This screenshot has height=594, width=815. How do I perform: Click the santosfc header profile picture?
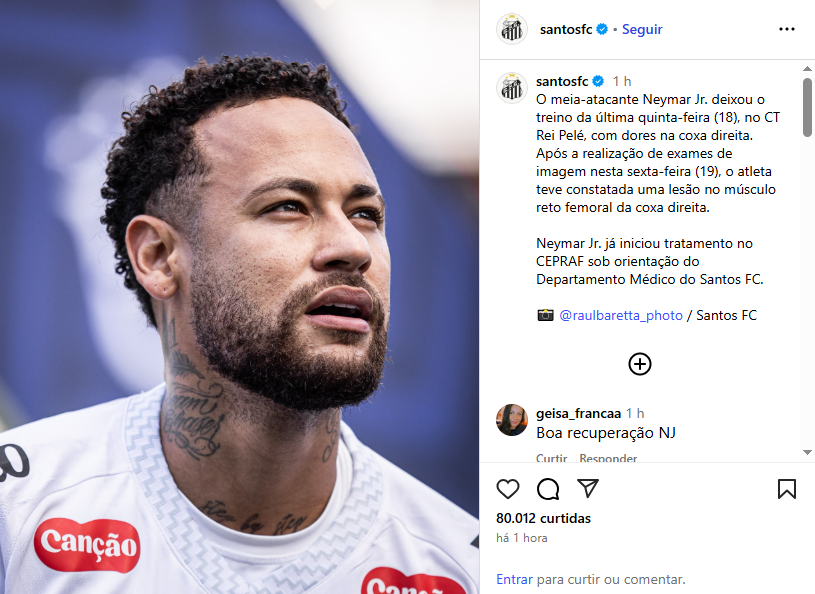point(512,29)
